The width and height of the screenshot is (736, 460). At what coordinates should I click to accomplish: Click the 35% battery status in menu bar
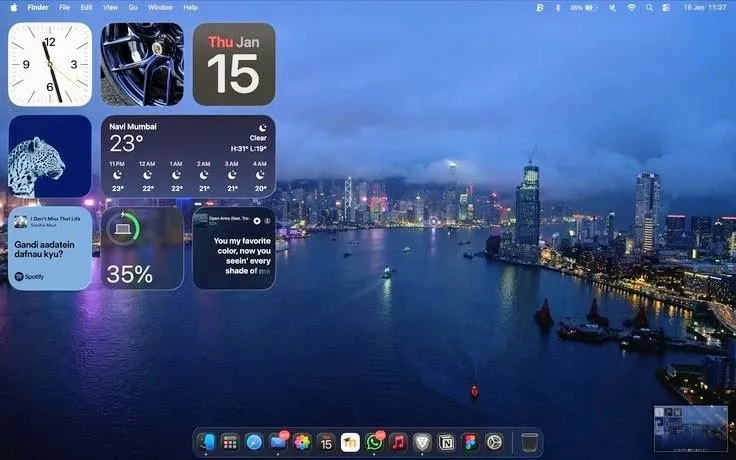tap(583, 8)
